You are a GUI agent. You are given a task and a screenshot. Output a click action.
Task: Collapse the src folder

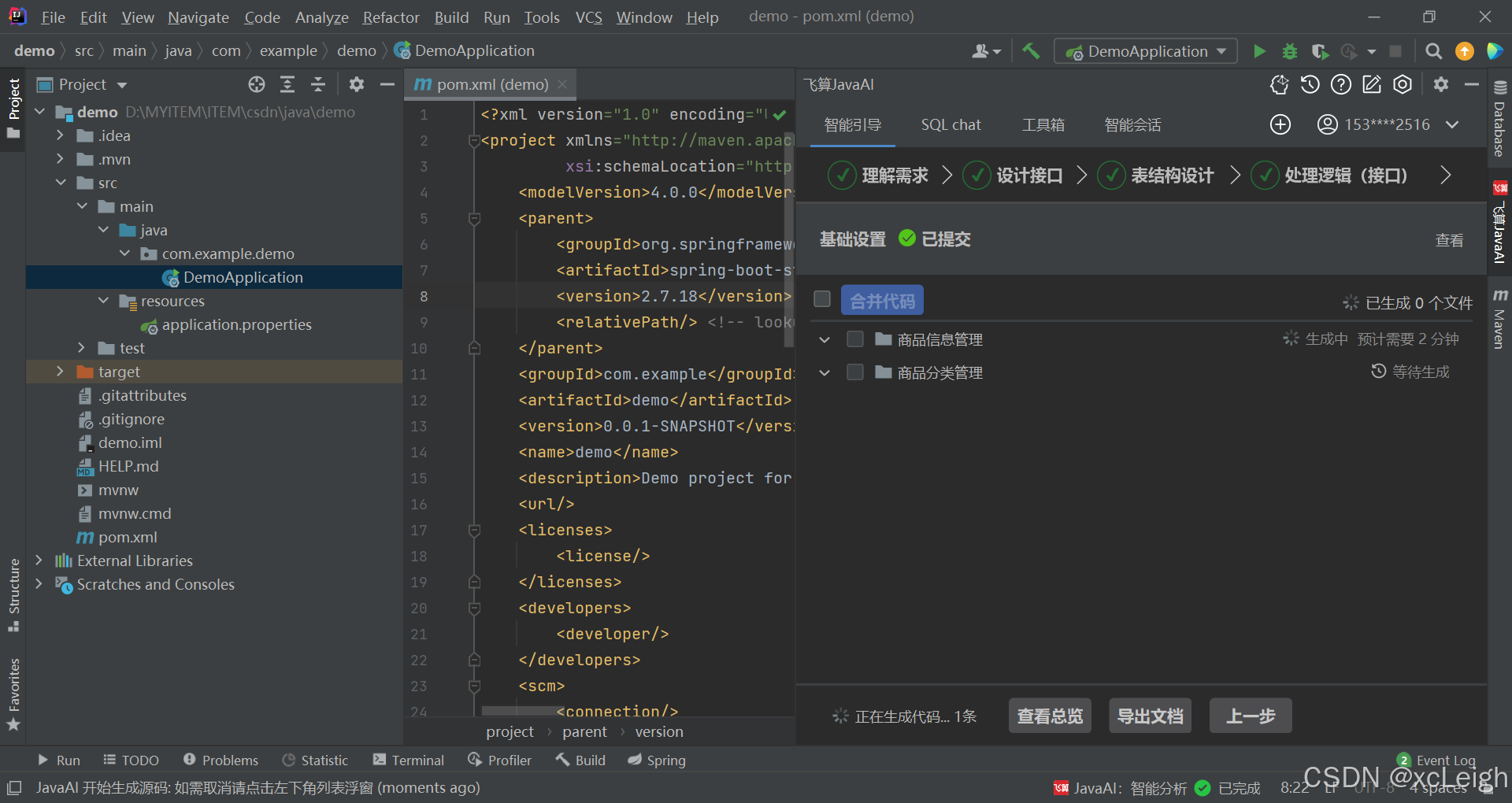click(x=60, y=183)
